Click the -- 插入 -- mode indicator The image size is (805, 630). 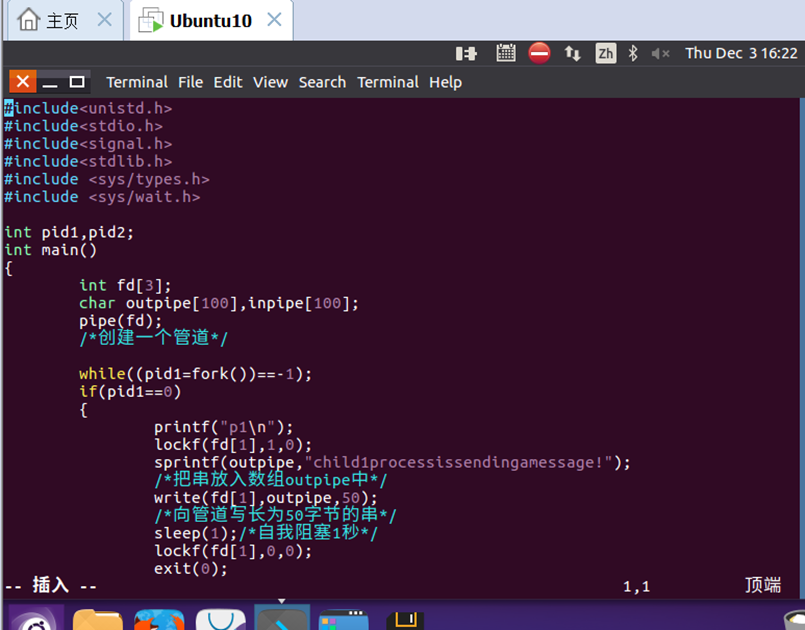point(50,585)
